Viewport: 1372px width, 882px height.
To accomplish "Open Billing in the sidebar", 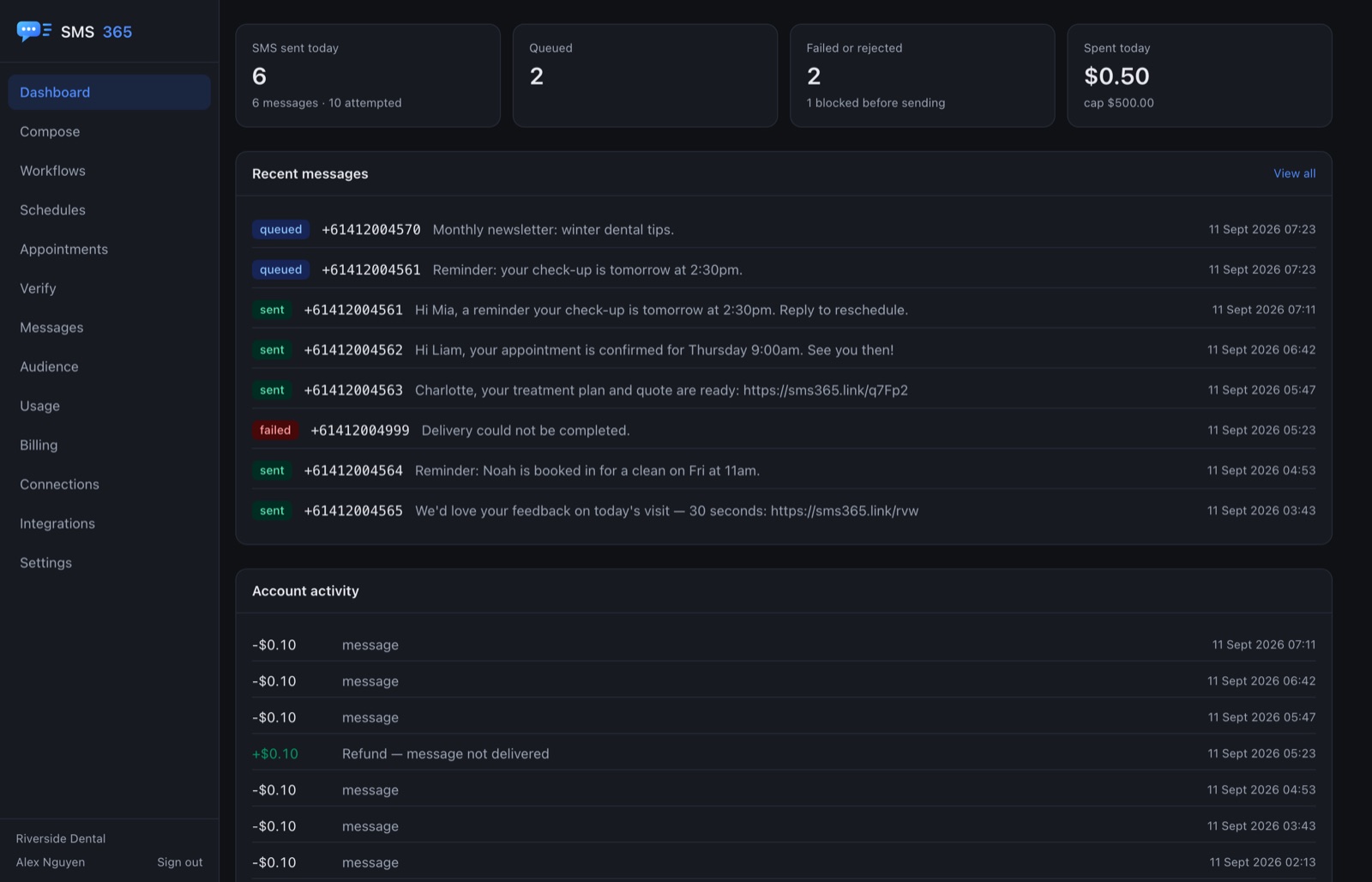I will click(109, 445).
